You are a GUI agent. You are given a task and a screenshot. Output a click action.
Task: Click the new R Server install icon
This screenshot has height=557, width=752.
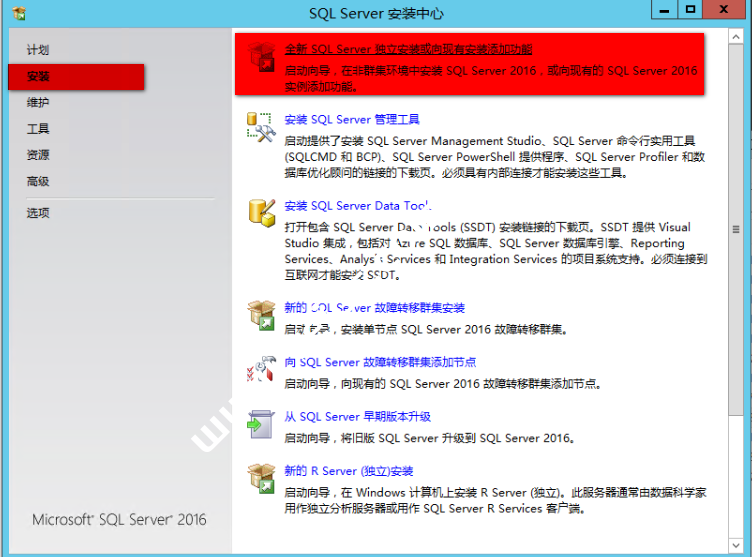click(x=260, y=478)
